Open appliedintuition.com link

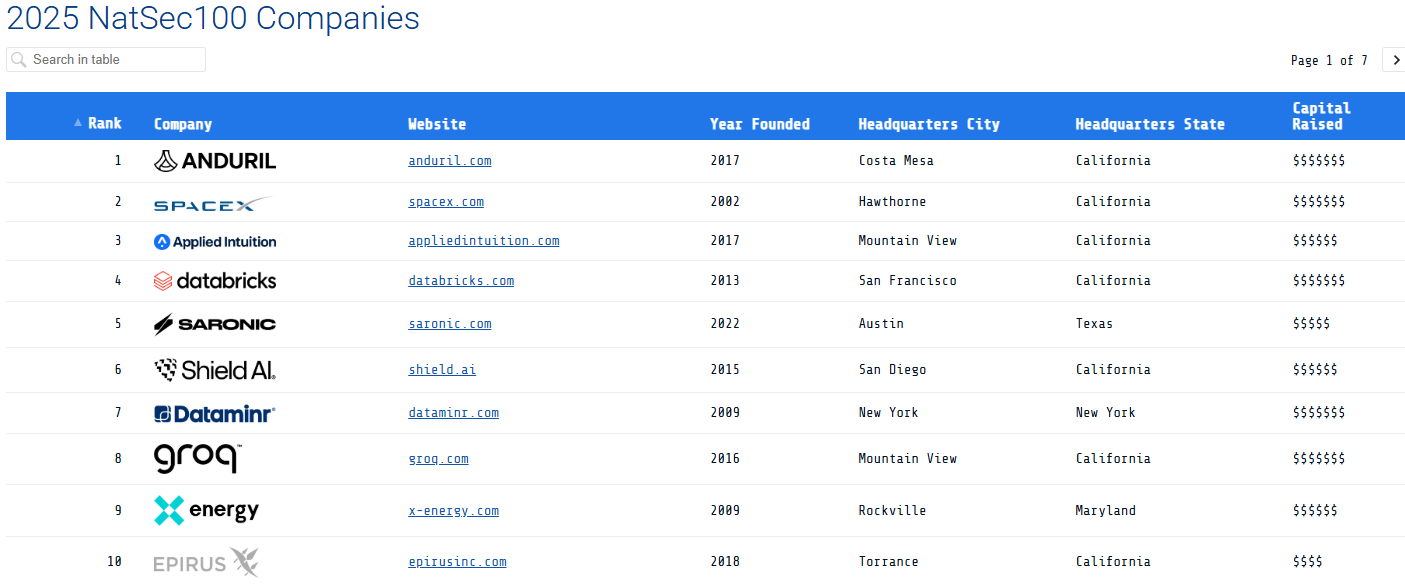pos(484,241)
